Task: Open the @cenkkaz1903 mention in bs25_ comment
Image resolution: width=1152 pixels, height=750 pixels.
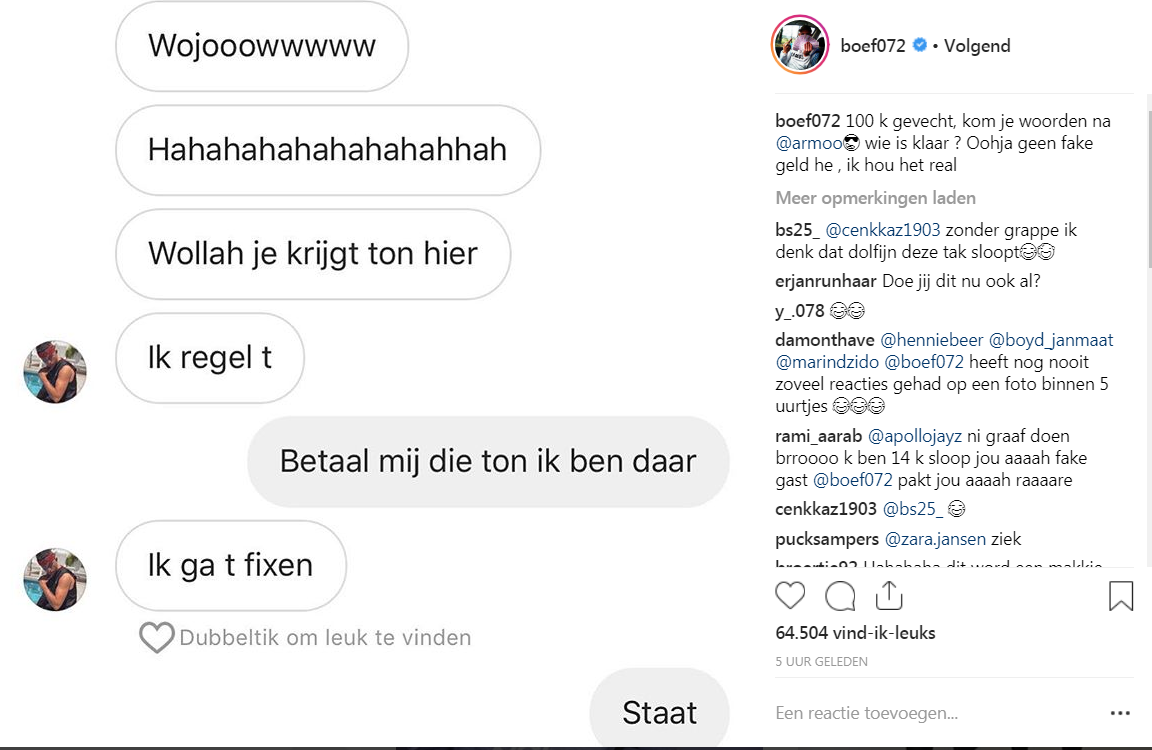Action: pyautogui.click(x=884, y=230)
